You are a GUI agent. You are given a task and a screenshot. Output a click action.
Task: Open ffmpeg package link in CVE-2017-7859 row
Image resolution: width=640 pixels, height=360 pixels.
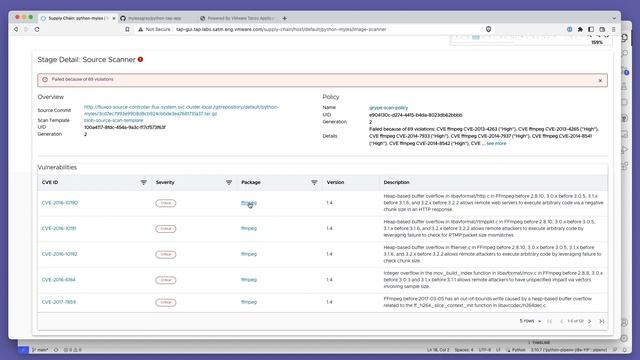[x=249, y=302]
